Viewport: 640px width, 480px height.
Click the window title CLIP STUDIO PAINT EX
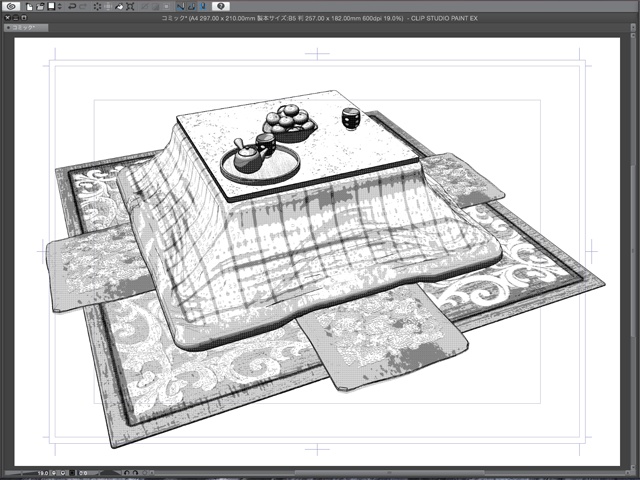coord(444,18)
